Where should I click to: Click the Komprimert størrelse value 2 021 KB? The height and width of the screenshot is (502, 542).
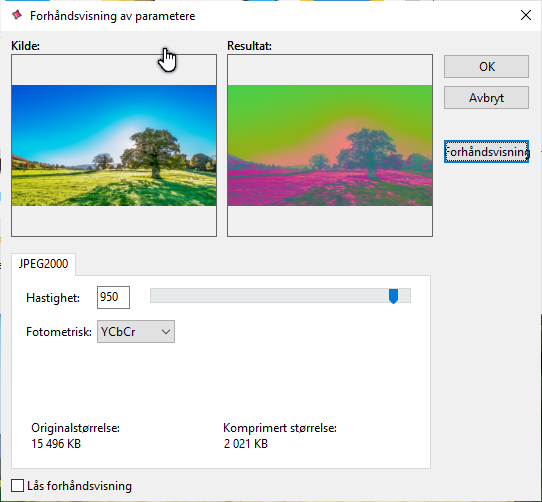click(246, 444)
